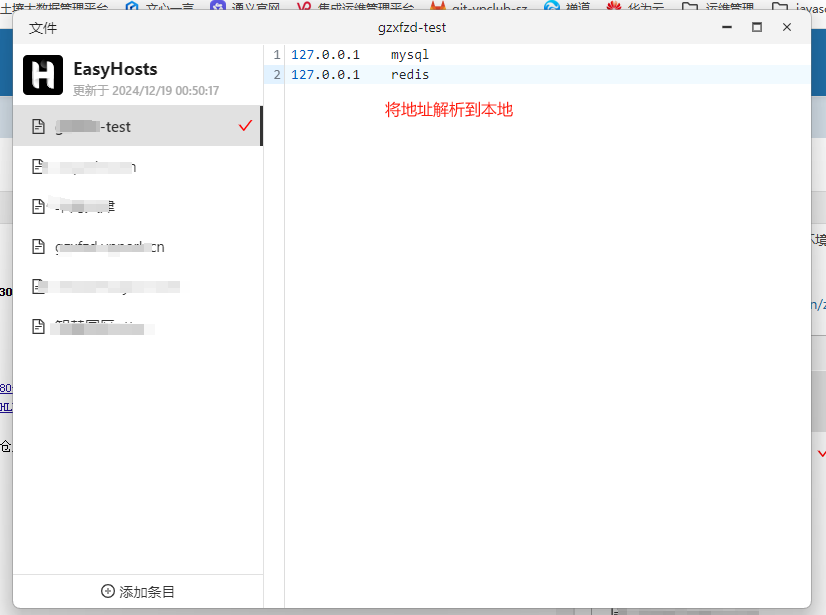Select the entry ending in -test
The height and width of the screenshot is (615, 826).
point(137,126)
